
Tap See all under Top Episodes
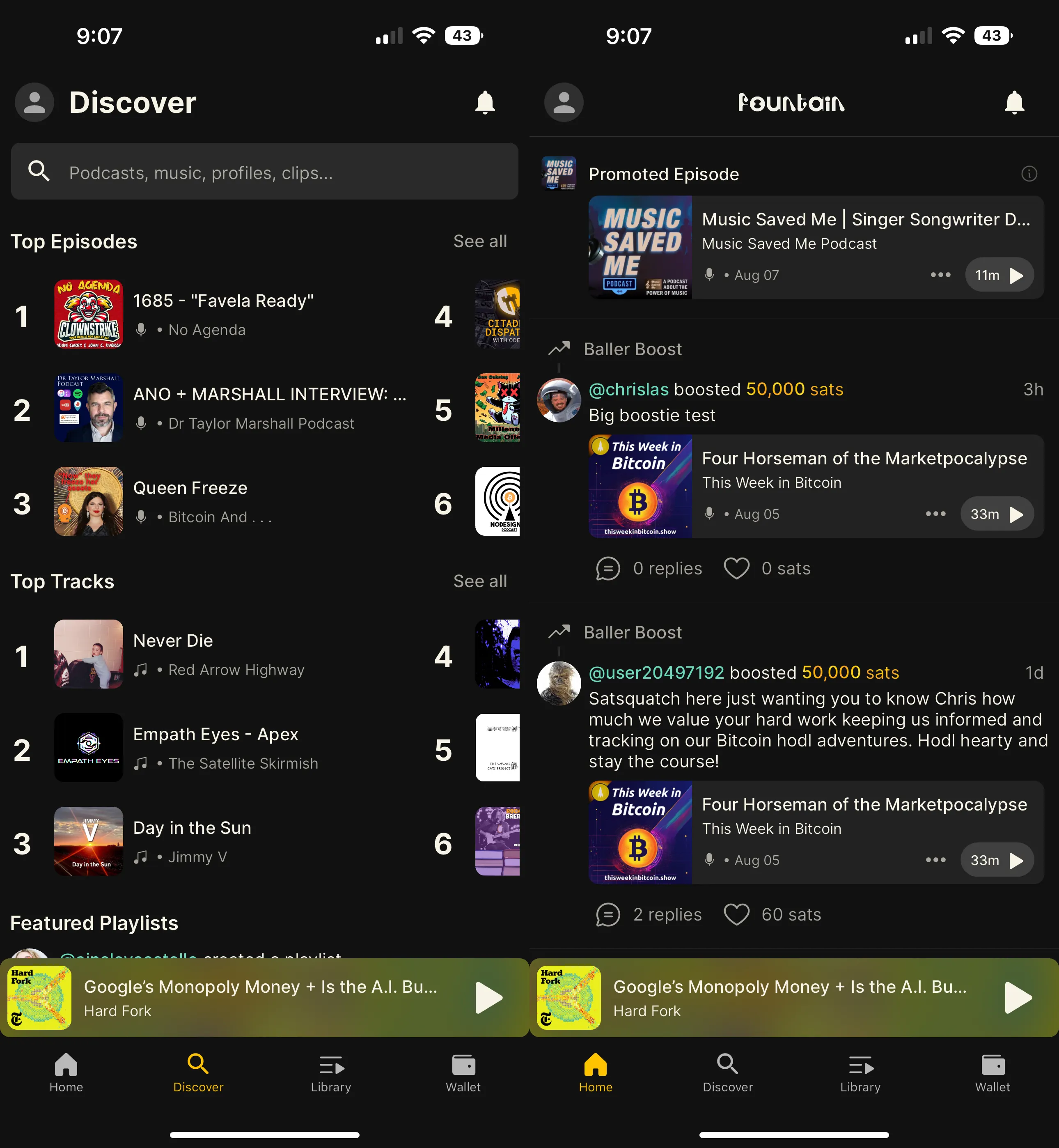[481, 240]
